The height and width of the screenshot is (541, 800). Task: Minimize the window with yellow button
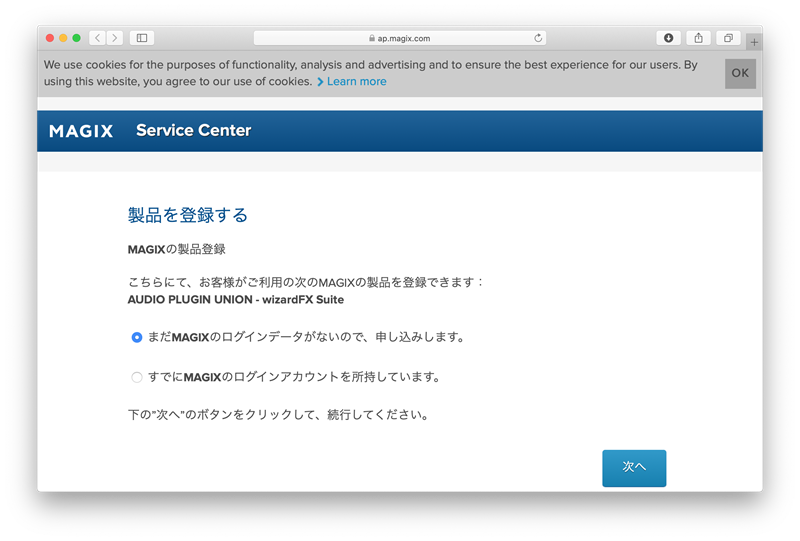[x=63, y=38]
